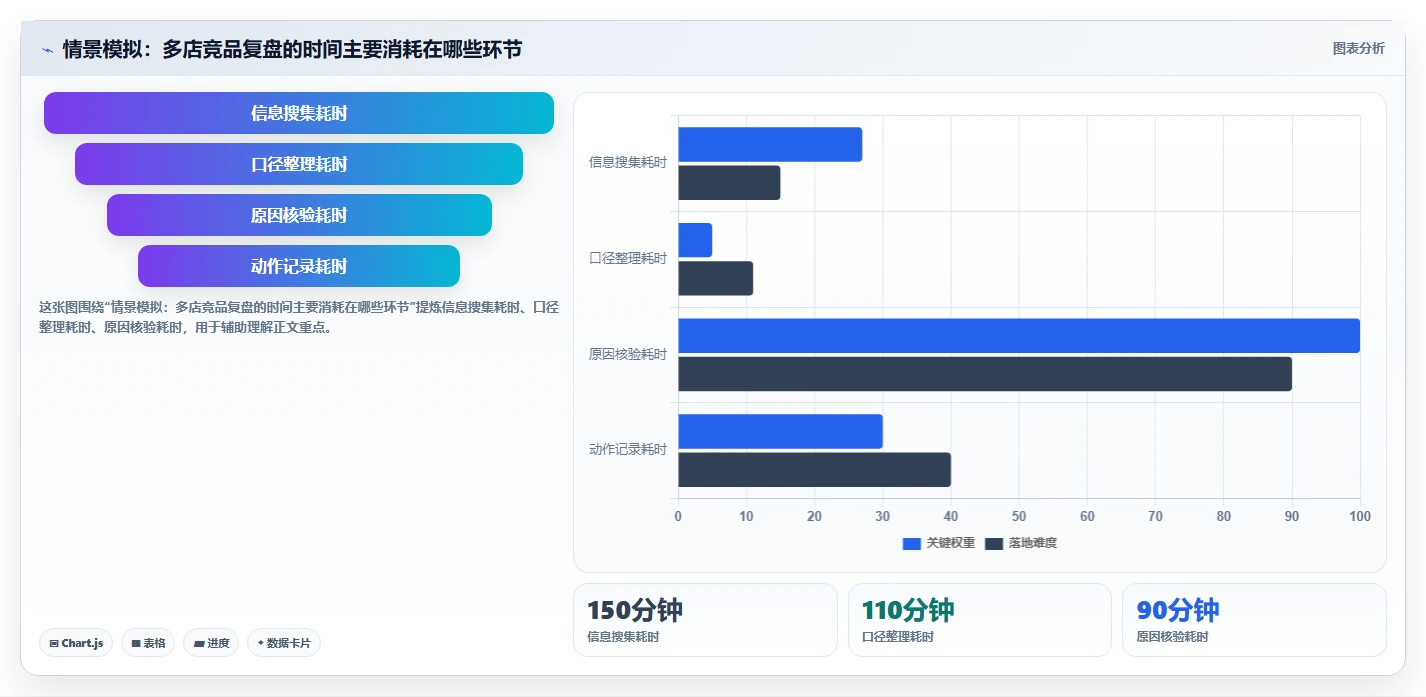The height and width of the screenshot is (697, 1426).
Task: Toggle the 落地难度 legend entry
Action: coord(1021,543)
